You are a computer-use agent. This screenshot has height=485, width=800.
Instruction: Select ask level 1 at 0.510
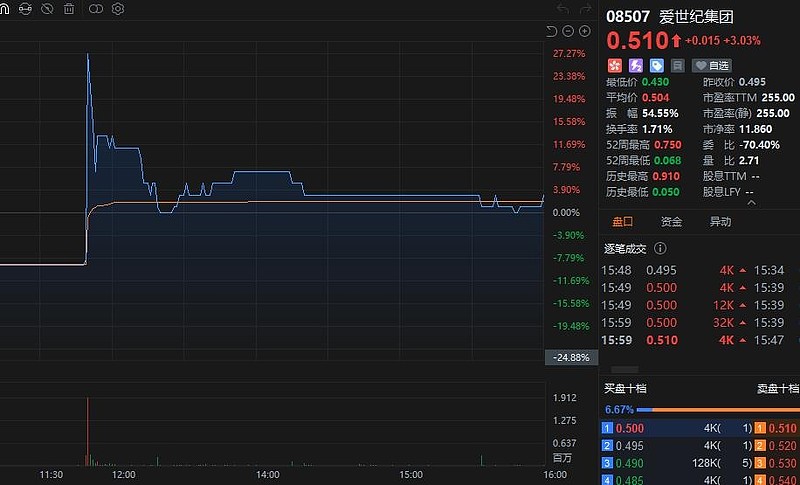777,428
